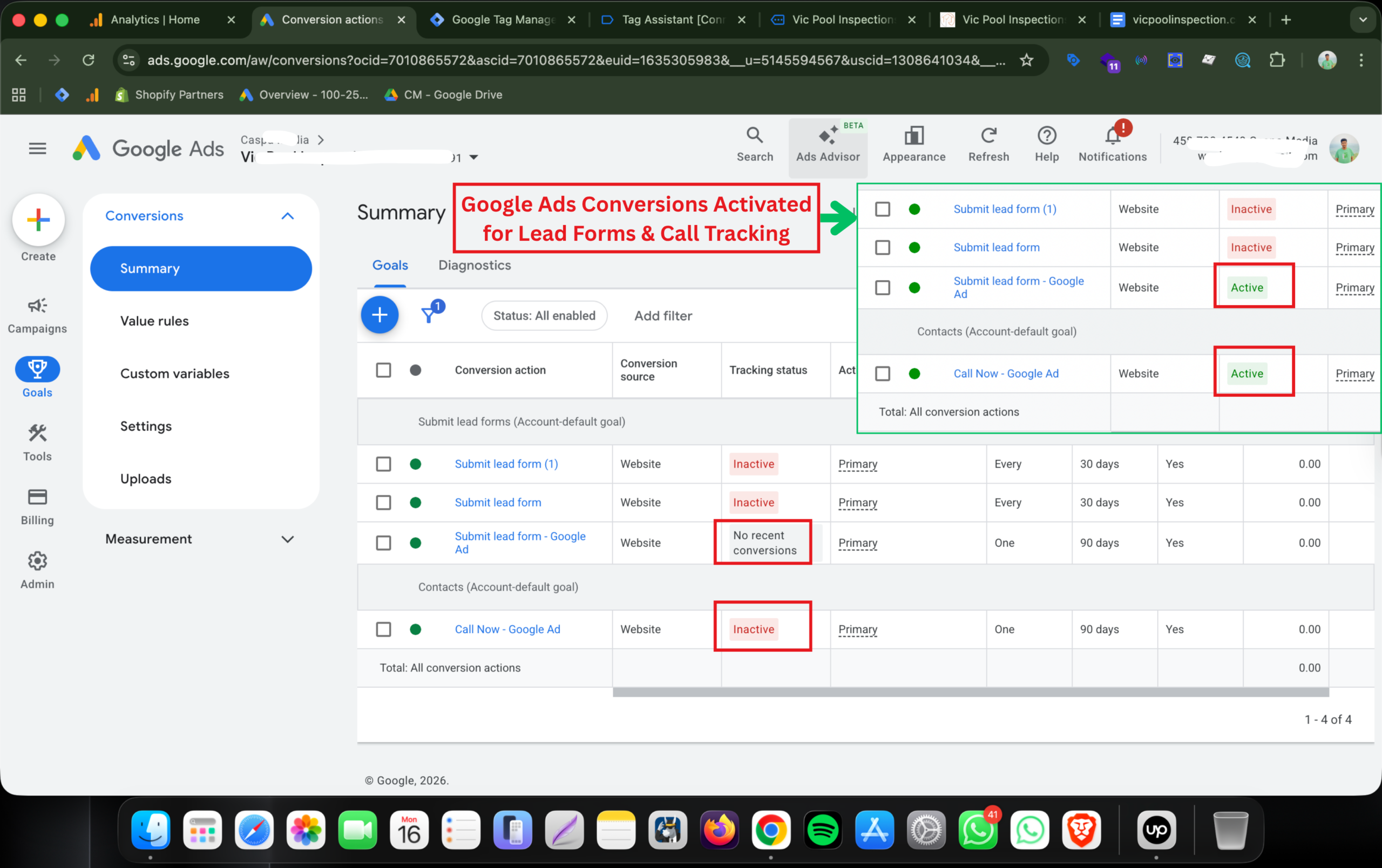Screen dimensions: 1382x868
Task: Collapse the Conversions menu section
Action: click(288, 216)
